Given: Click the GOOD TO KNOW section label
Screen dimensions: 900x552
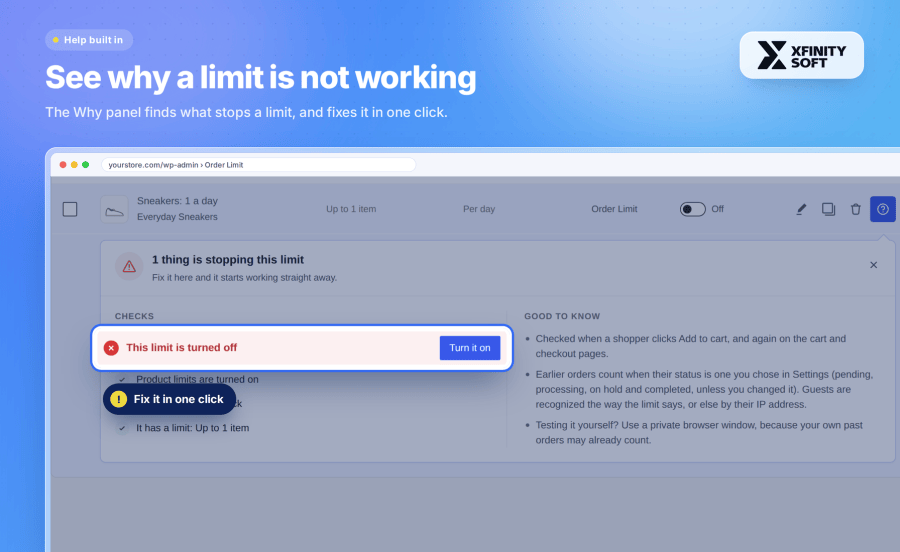Looking at the screenshot, I should pyautogui.click(x=562, y=316).
